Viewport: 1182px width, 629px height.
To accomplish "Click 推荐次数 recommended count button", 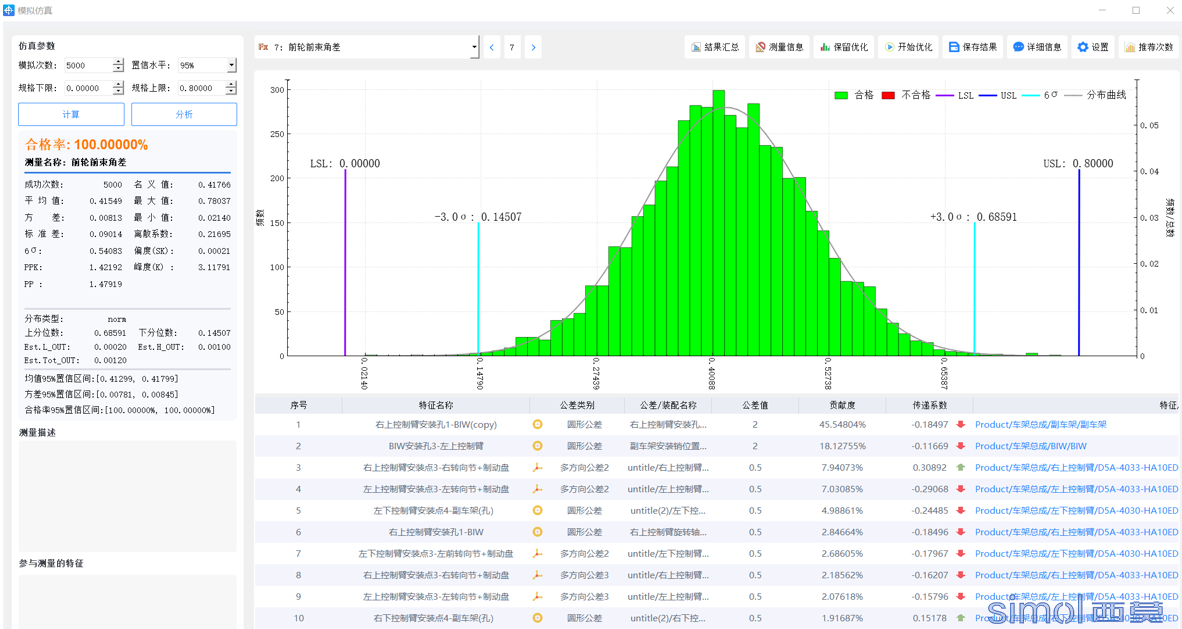I will pos(1149,47).
